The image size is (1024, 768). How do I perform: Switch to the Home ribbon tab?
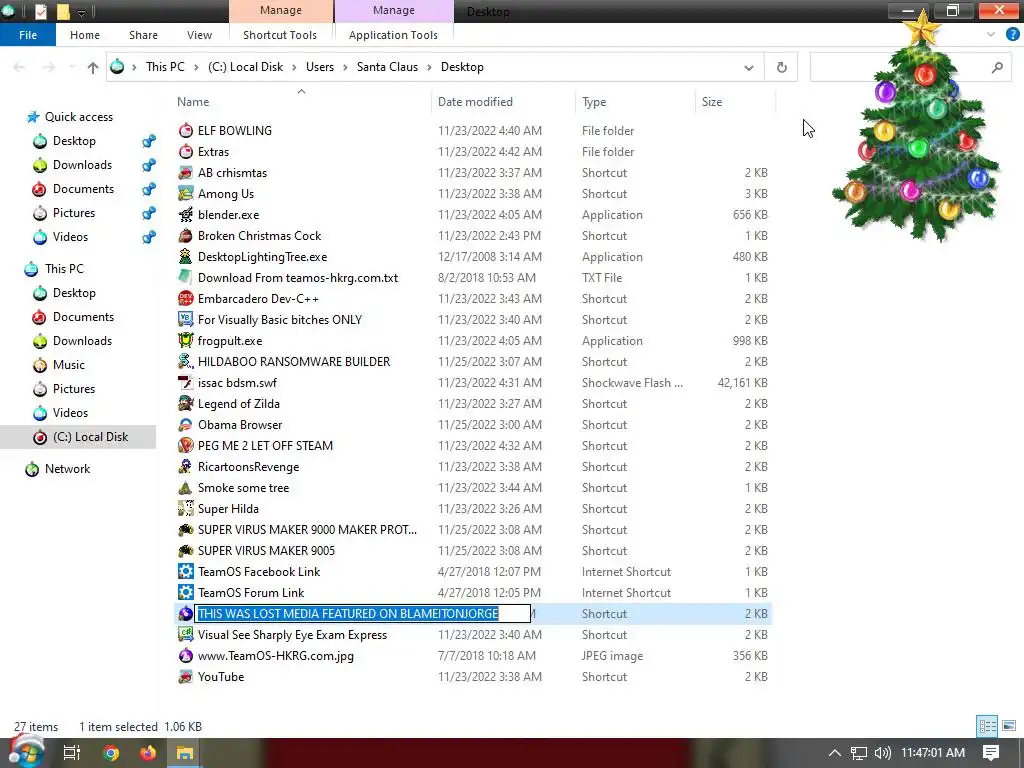coord(85,35)
